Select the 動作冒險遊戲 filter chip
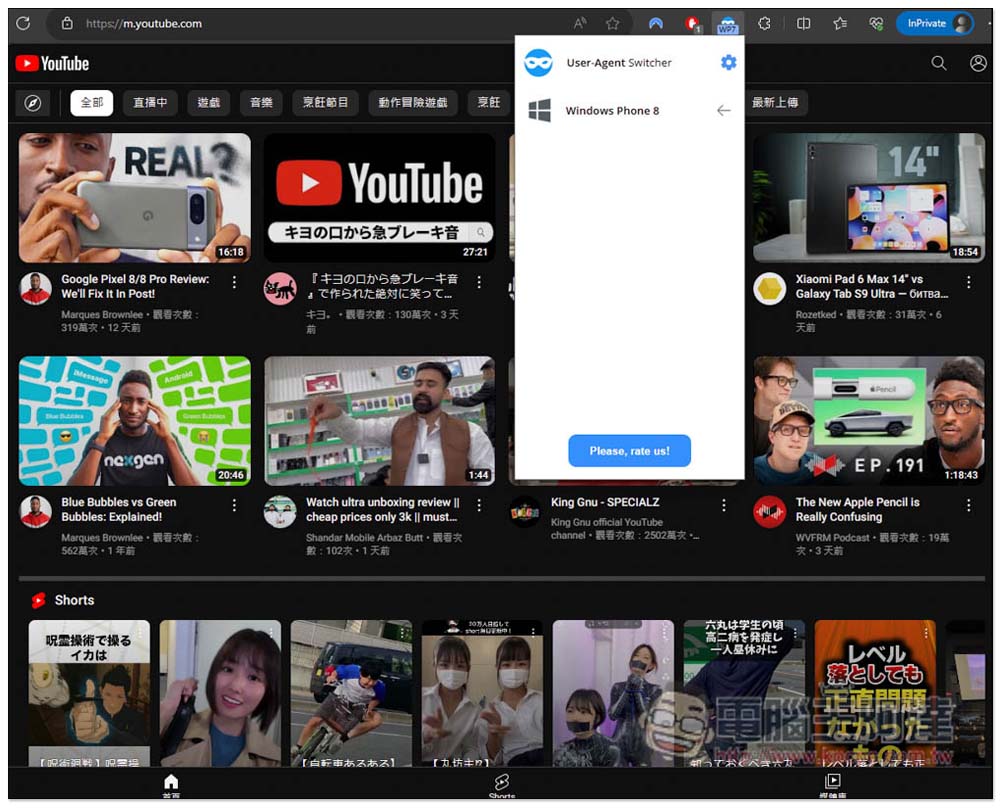 [x=413, y=103]
